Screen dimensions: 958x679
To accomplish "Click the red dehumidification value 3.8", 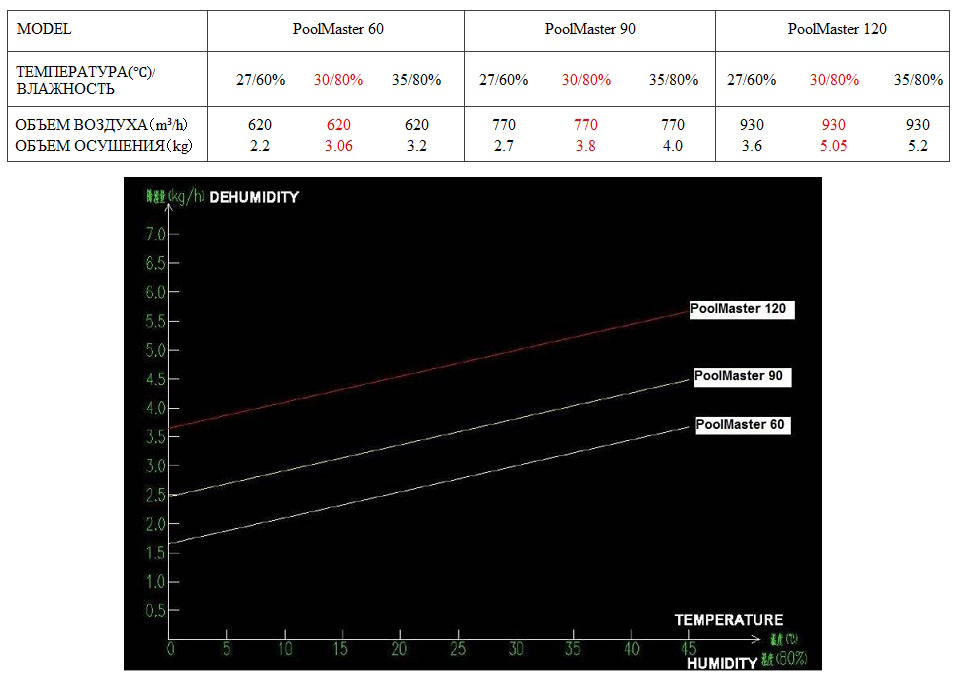I will point(585,145).
